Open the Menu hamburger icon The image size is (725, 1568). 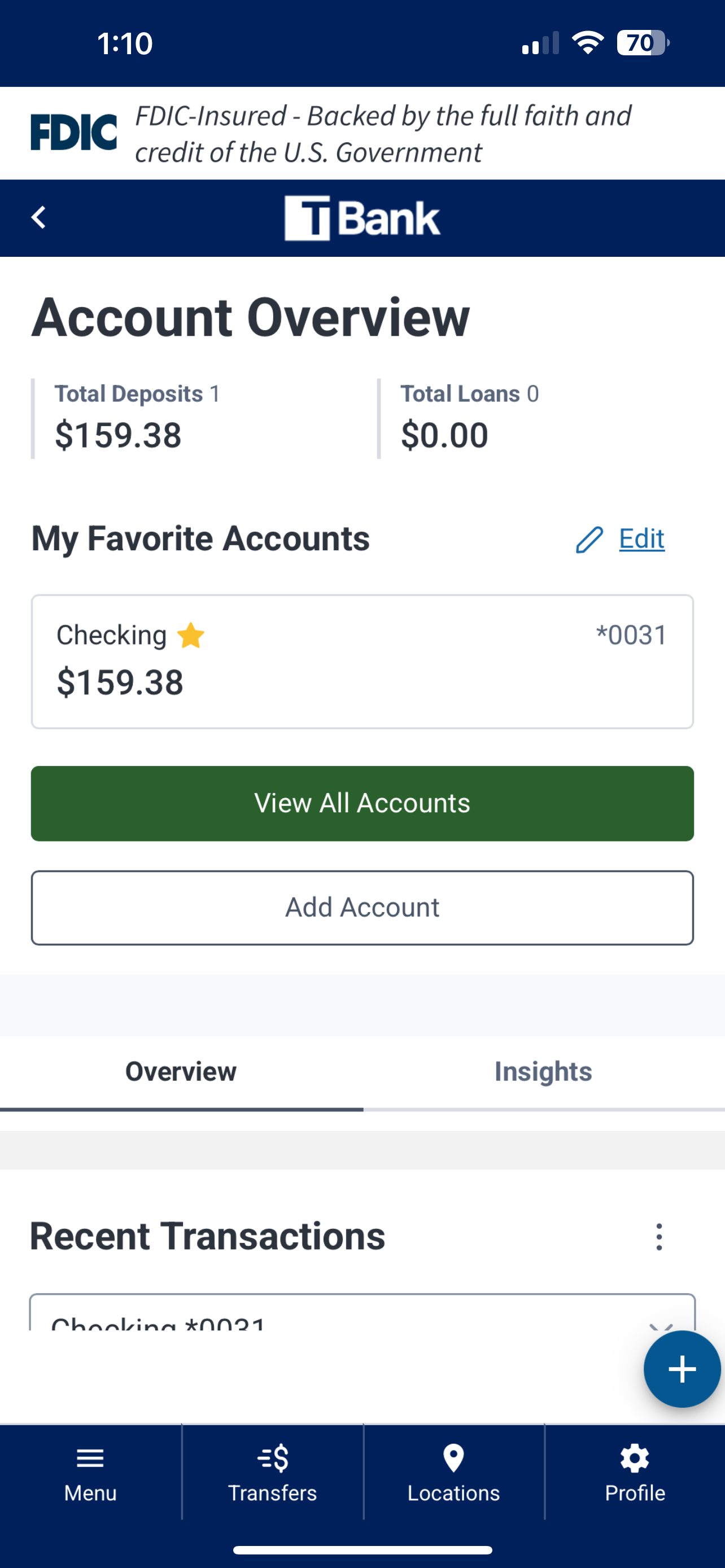90,1458
